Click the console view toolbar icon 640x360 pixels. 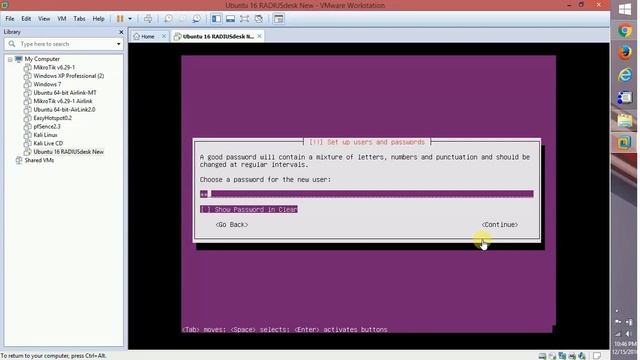(x=279, y=19)
